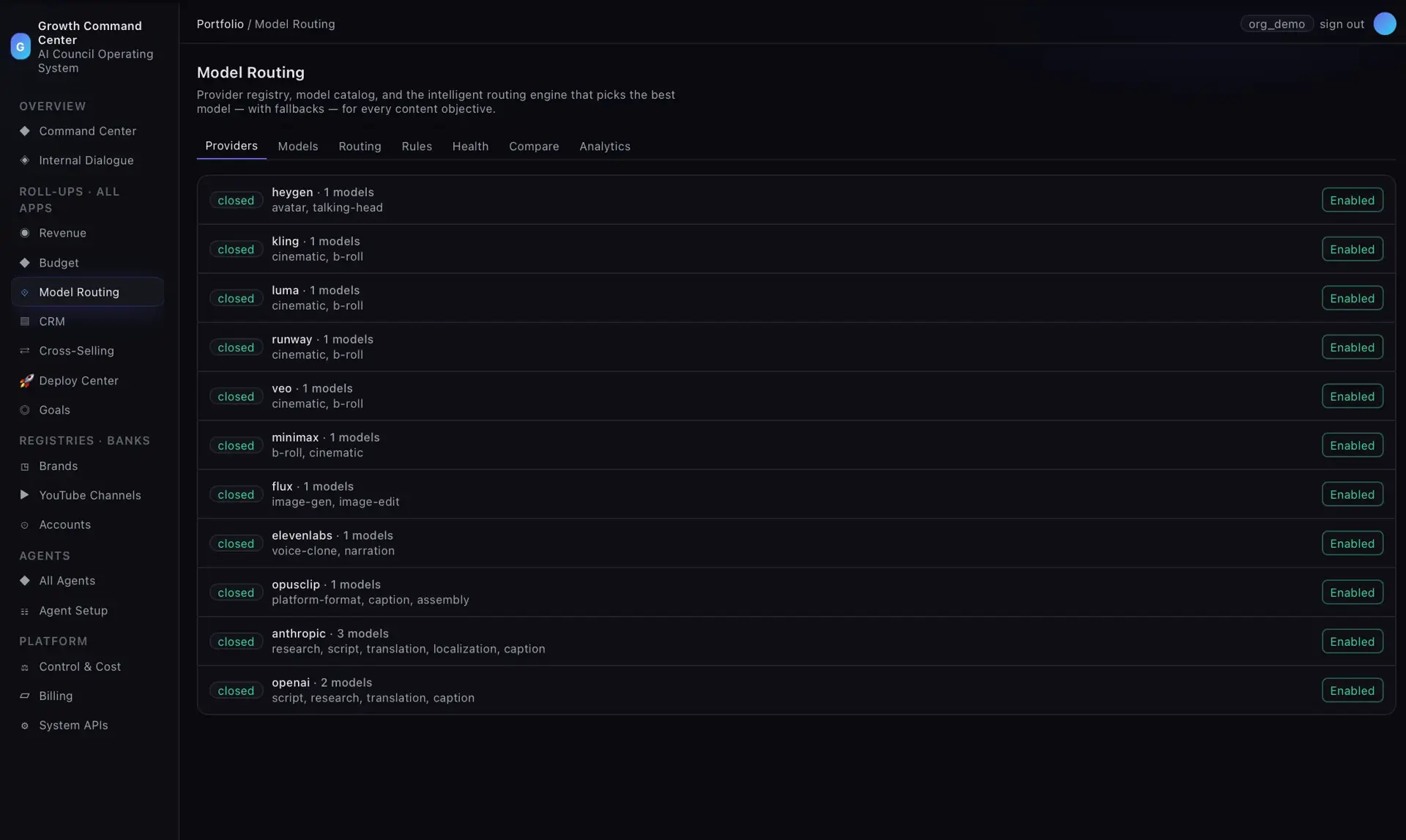Click the Internal Dialogue sidebar icon
Viewport: 1406px width, 840px height.
25,160
